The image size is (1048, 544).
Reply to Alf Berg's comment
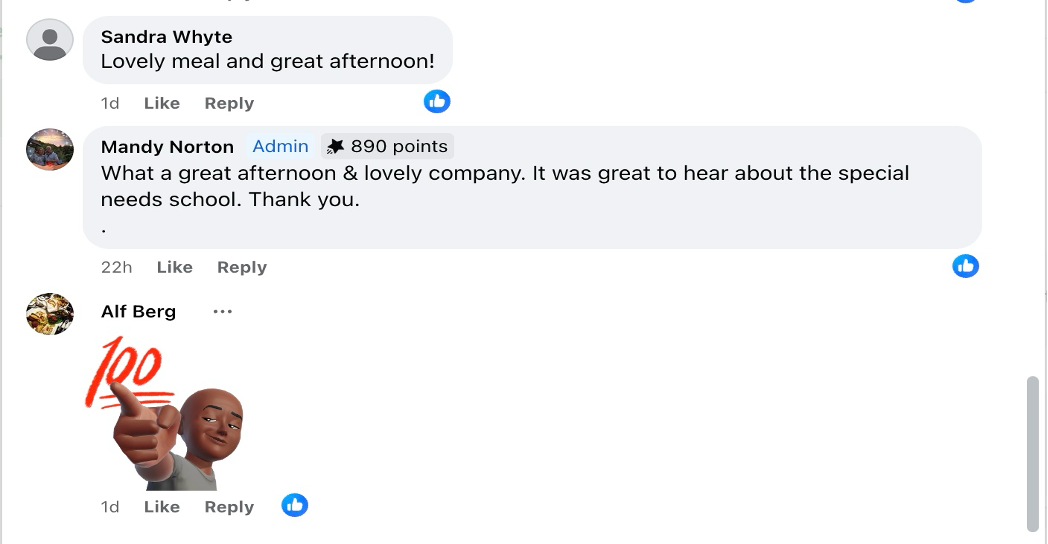229,507
